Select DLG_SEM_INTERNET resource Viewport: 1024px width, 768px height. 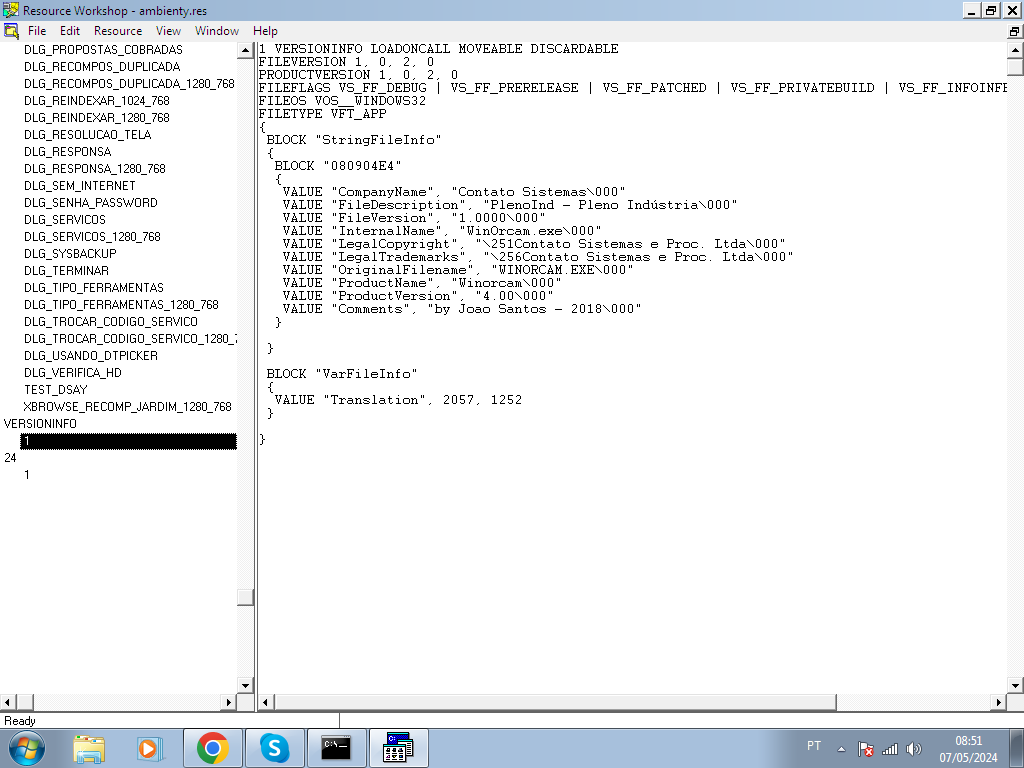pyautogui.click(x=80, y=185)
